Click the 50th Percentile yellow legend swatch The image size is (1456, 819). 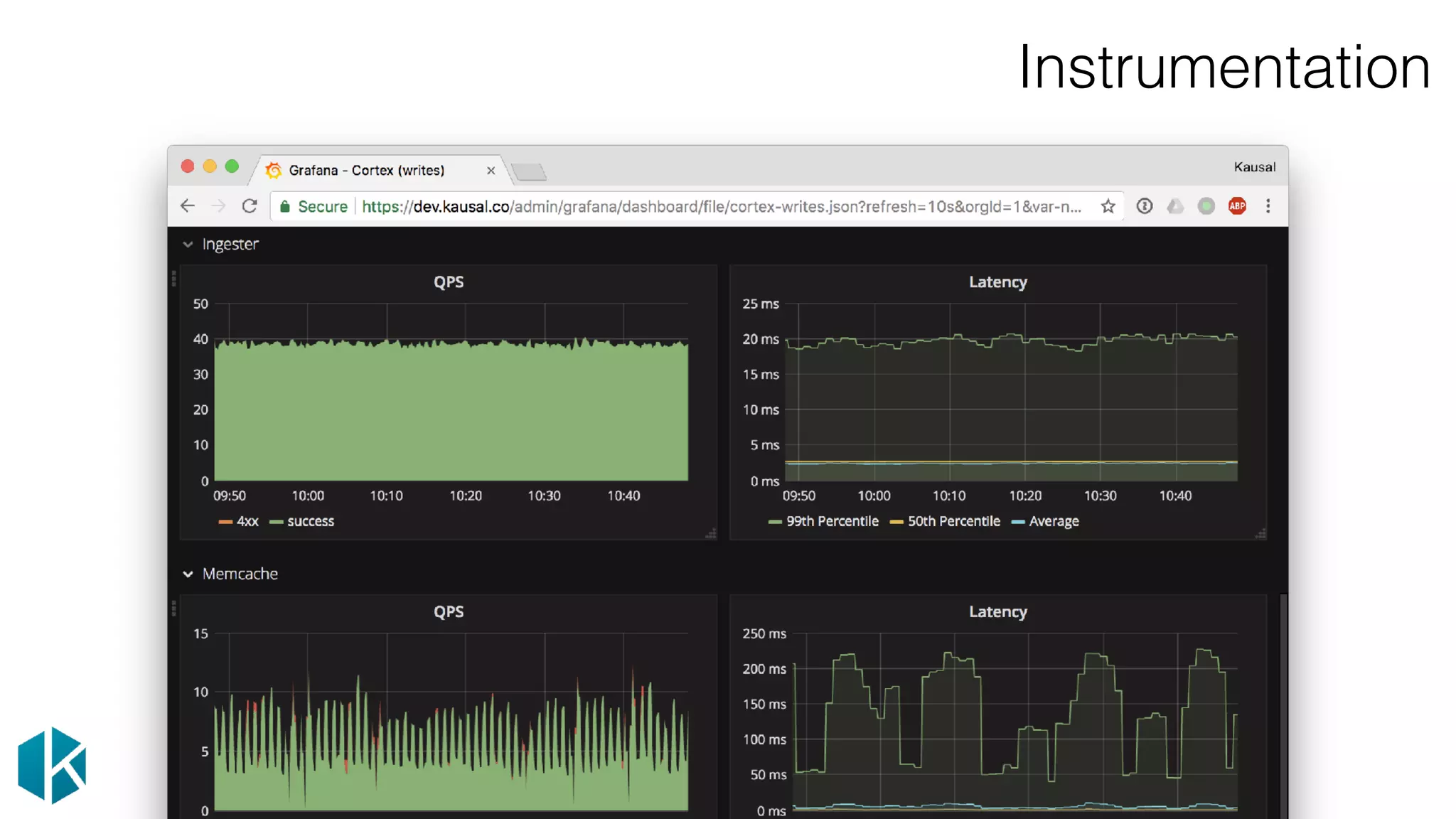coord(896,522)
